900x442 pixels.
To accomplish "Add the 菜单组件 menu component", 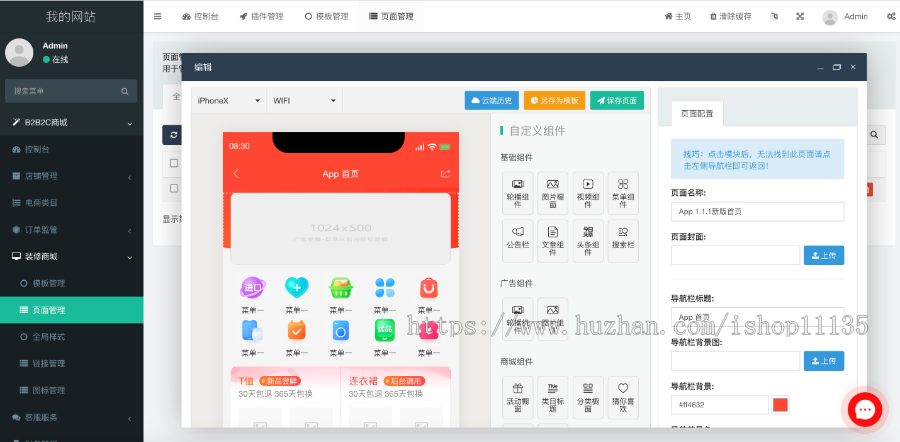I will [x=623, y=193].
